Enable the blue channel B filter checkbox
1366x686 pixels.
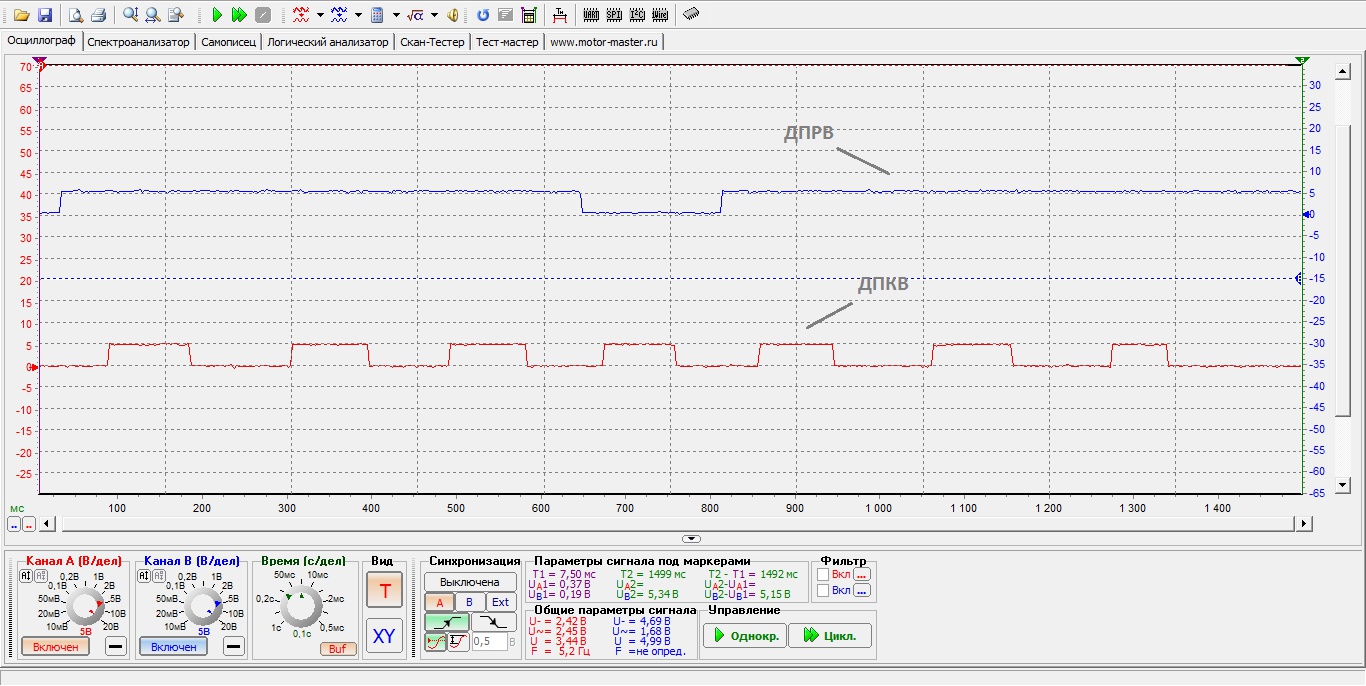click(823, 591)
